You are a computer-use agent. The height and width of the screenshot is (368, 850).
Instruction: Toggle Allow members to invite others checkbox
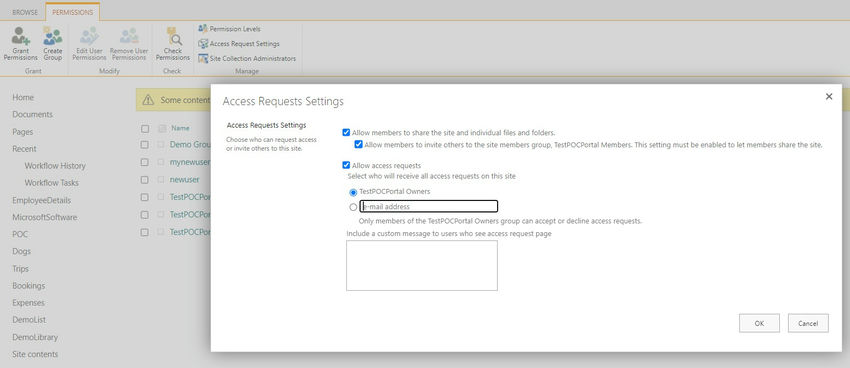[358, 145]
